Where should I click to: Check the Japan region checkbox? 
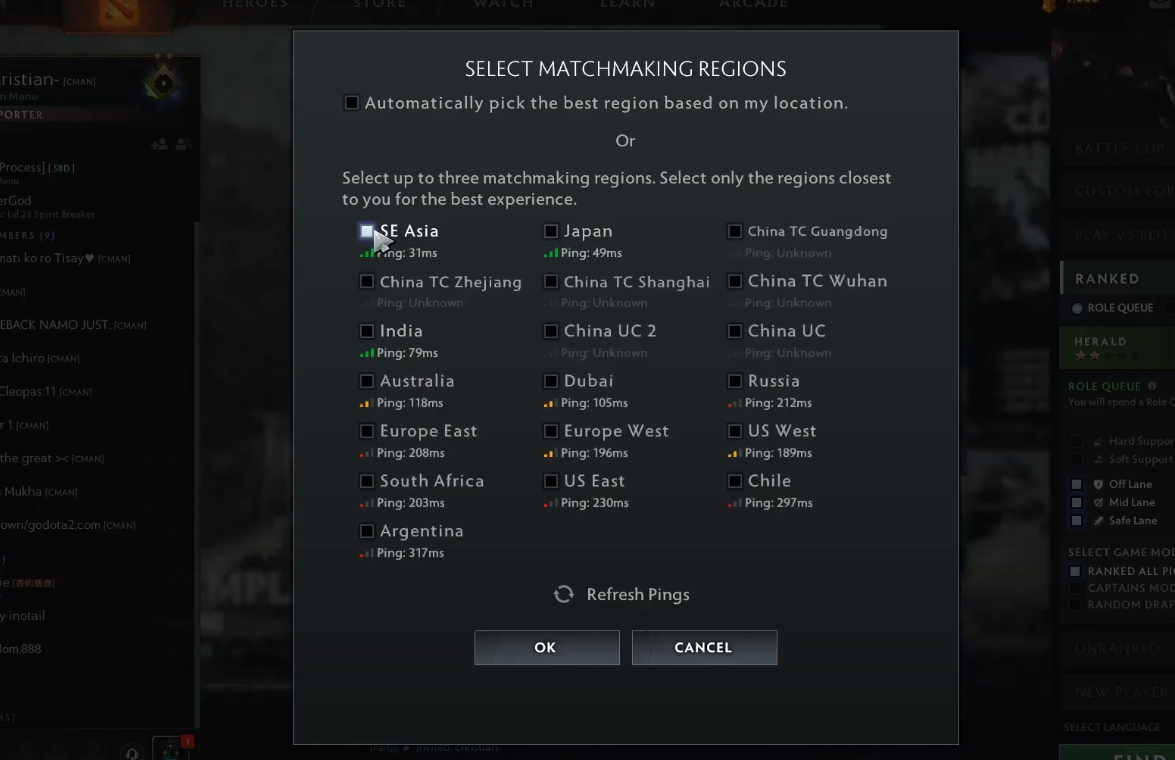click(551, 231)
